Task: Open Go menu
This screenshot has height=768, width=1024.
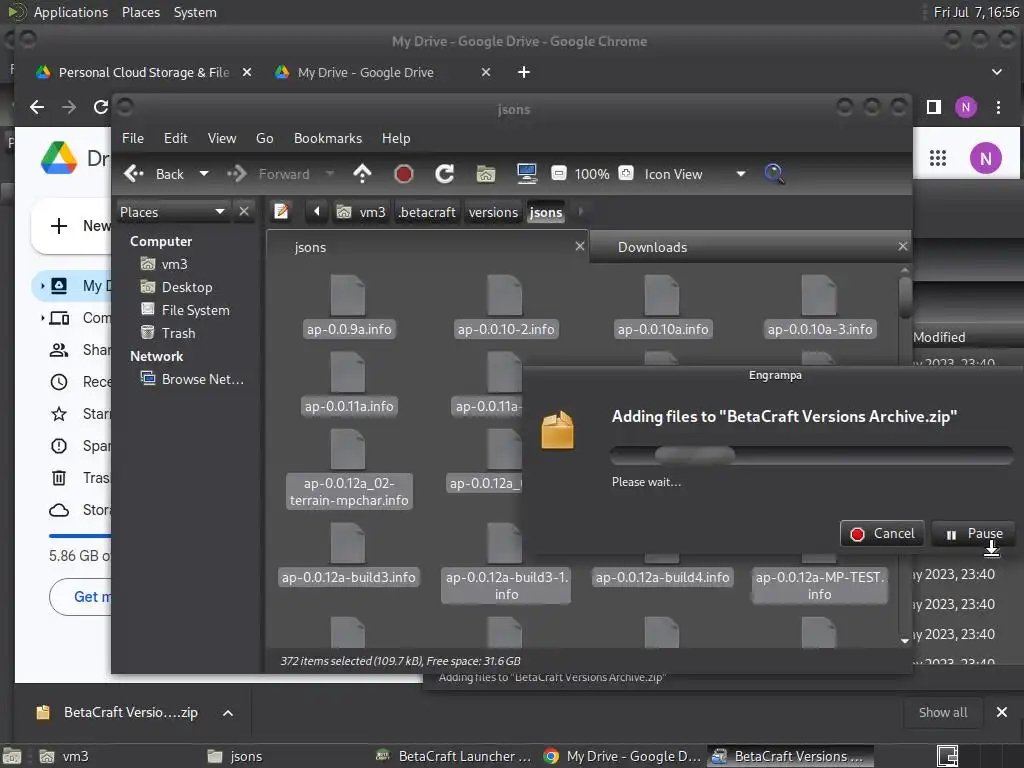Action: pos(264,138)
